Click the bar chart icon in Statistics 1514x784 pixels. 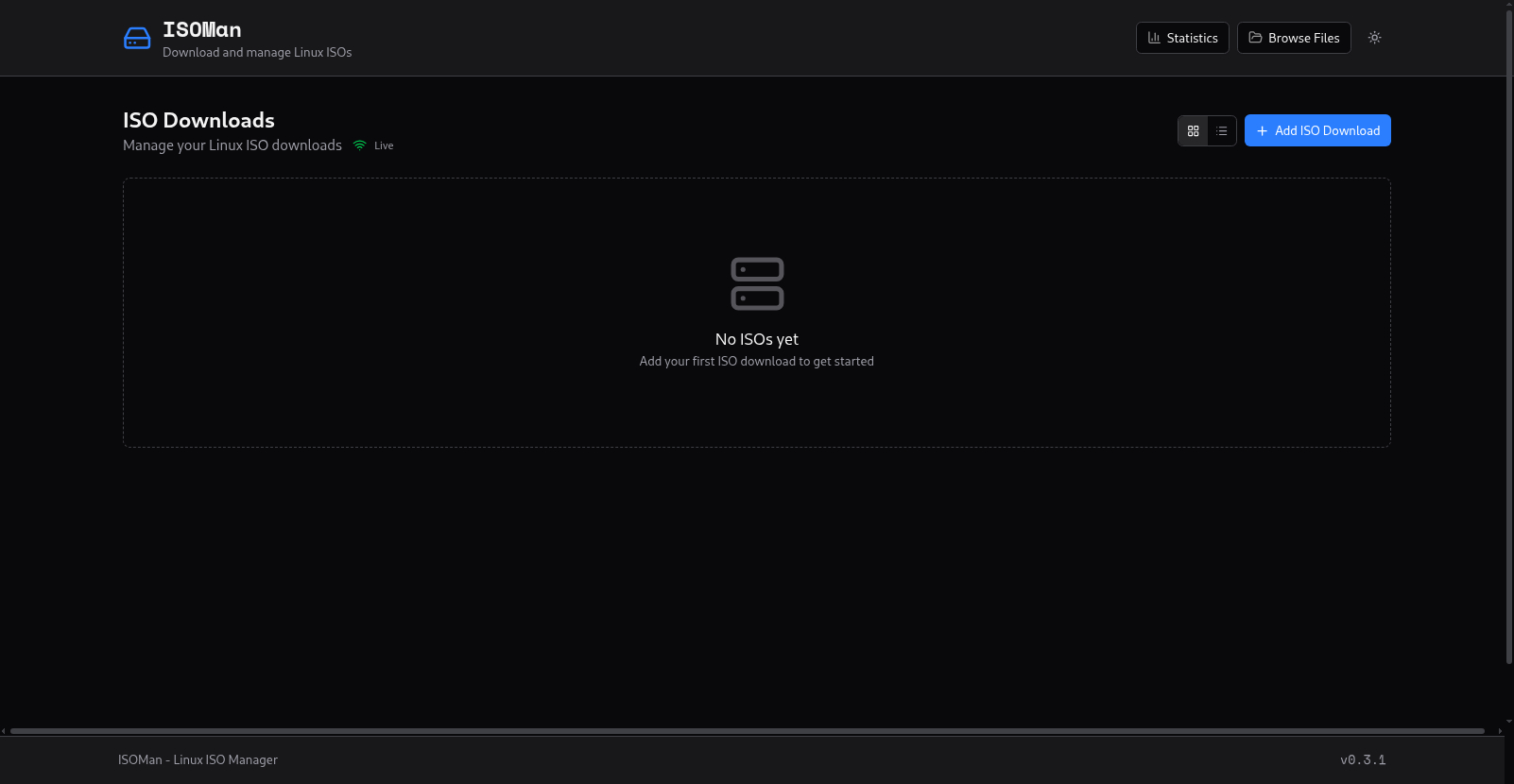pos(1154,38)
